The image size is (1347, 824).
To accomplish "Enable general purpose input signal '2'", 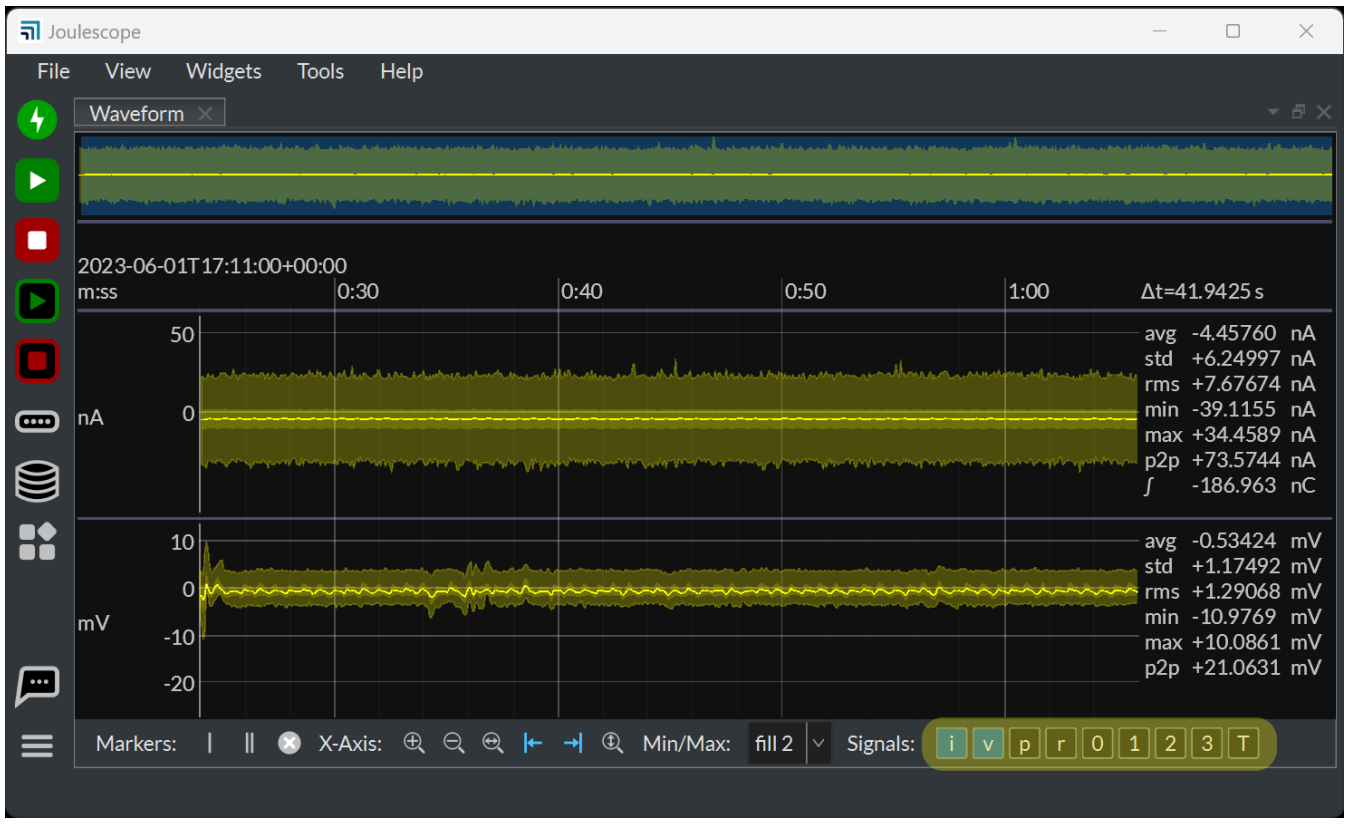I will [1170, 744].
